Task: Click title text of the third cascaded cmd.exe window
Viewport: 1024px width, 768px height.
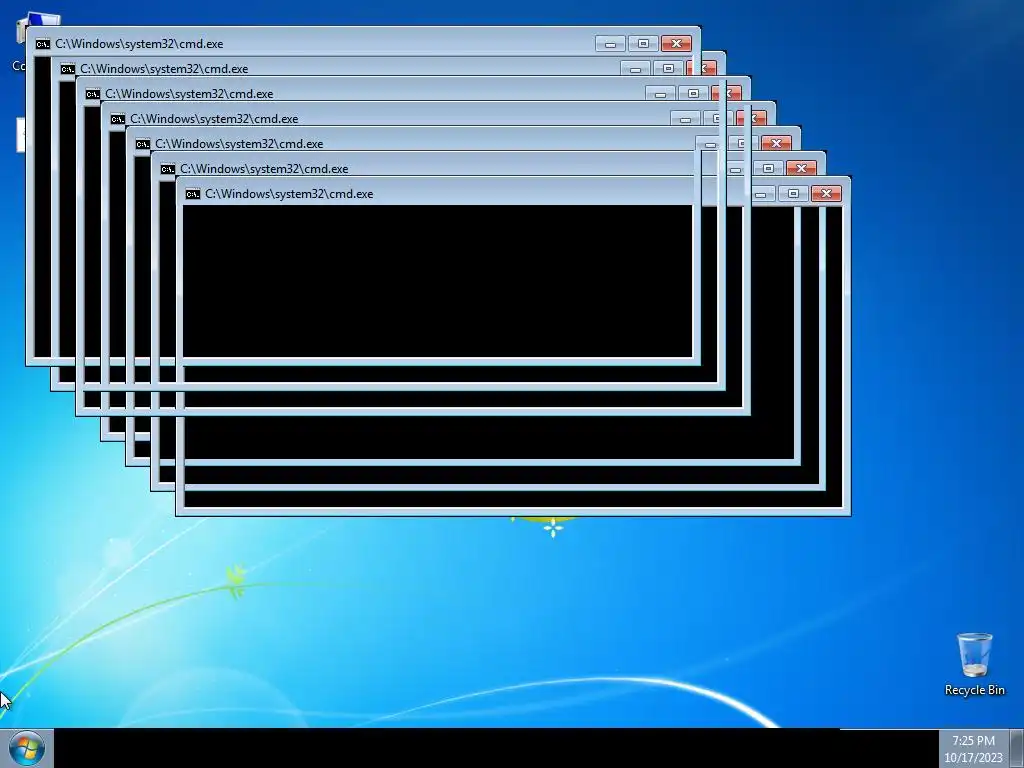Action: tap(189, 94)
